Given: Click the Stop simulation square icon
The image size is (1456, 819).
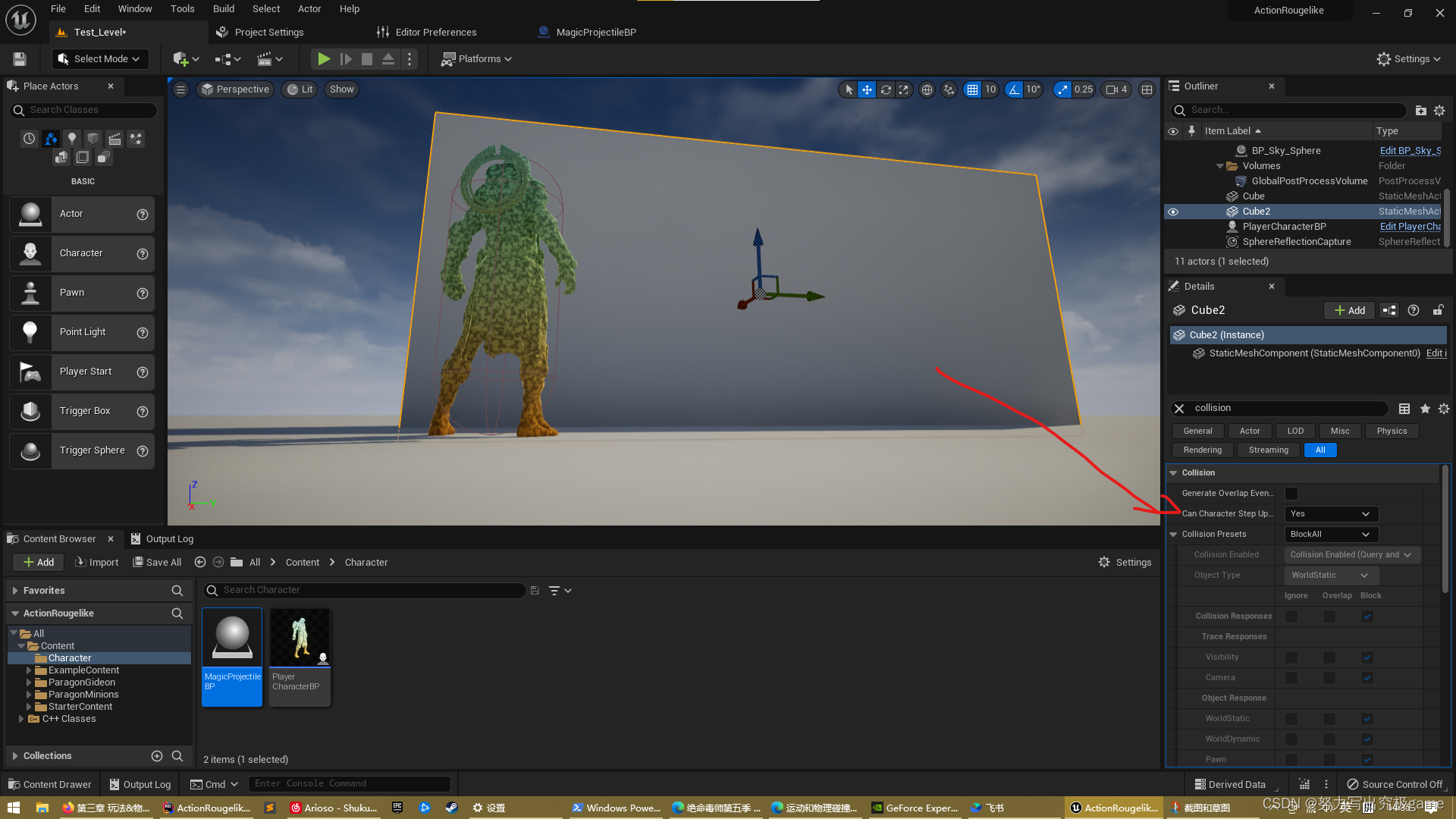Looking at the screenshot, I should [367, 59].
